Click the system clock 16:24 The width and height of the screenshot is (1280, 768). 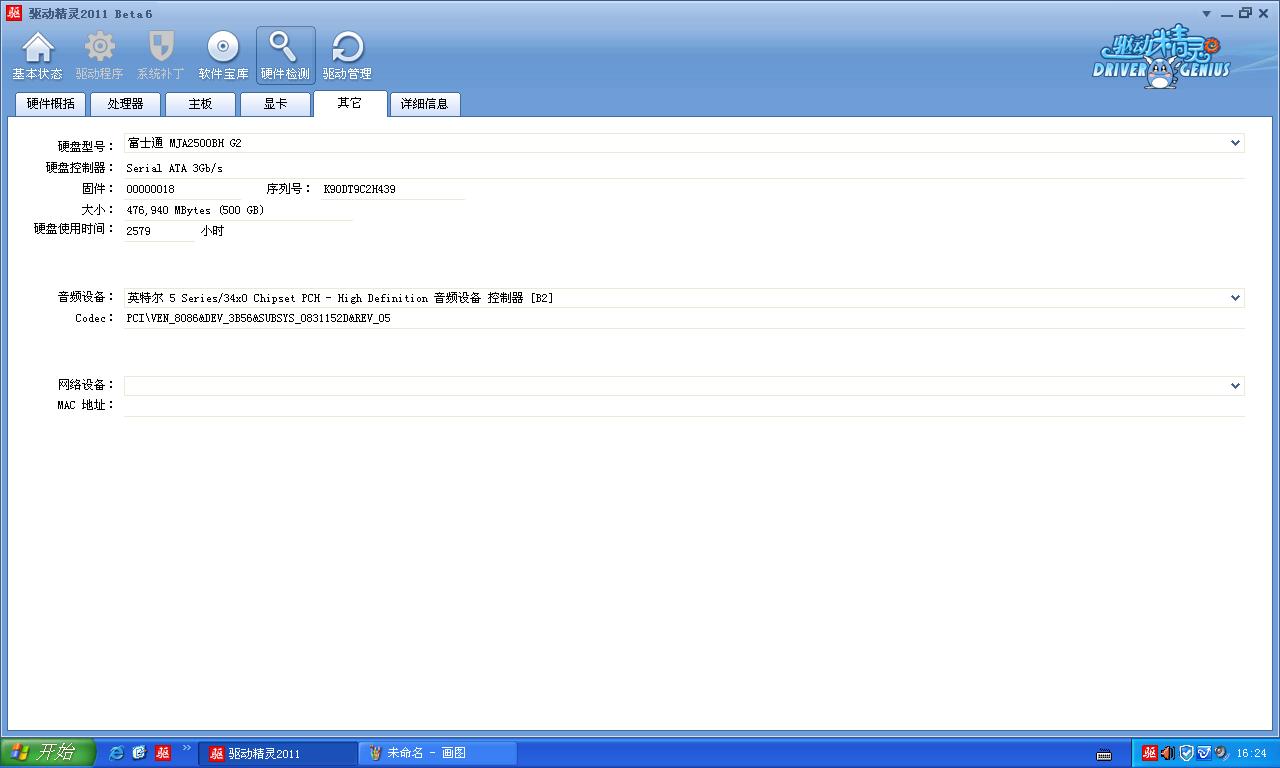(1252, 754)
